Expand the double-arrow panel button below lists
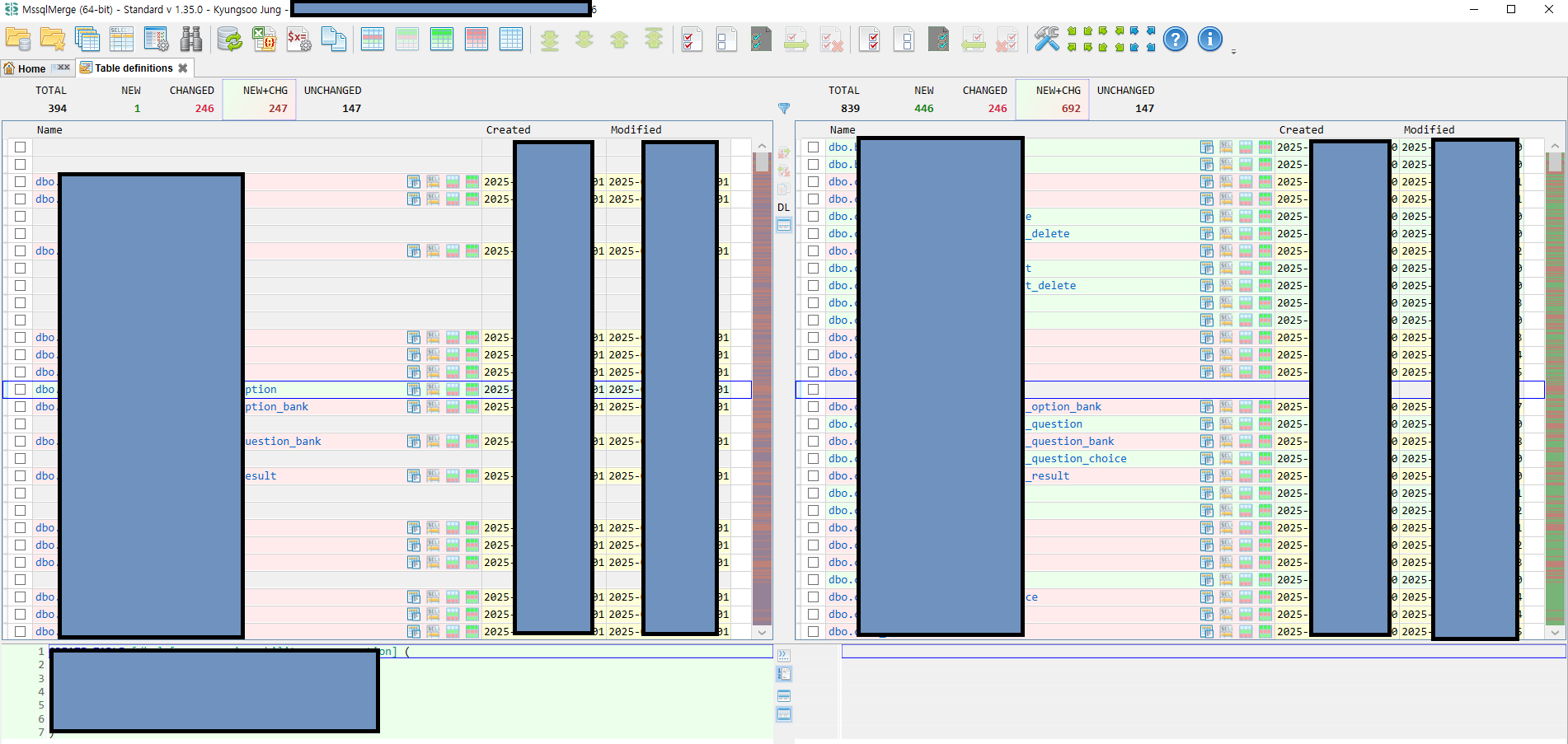 point(784,656)
